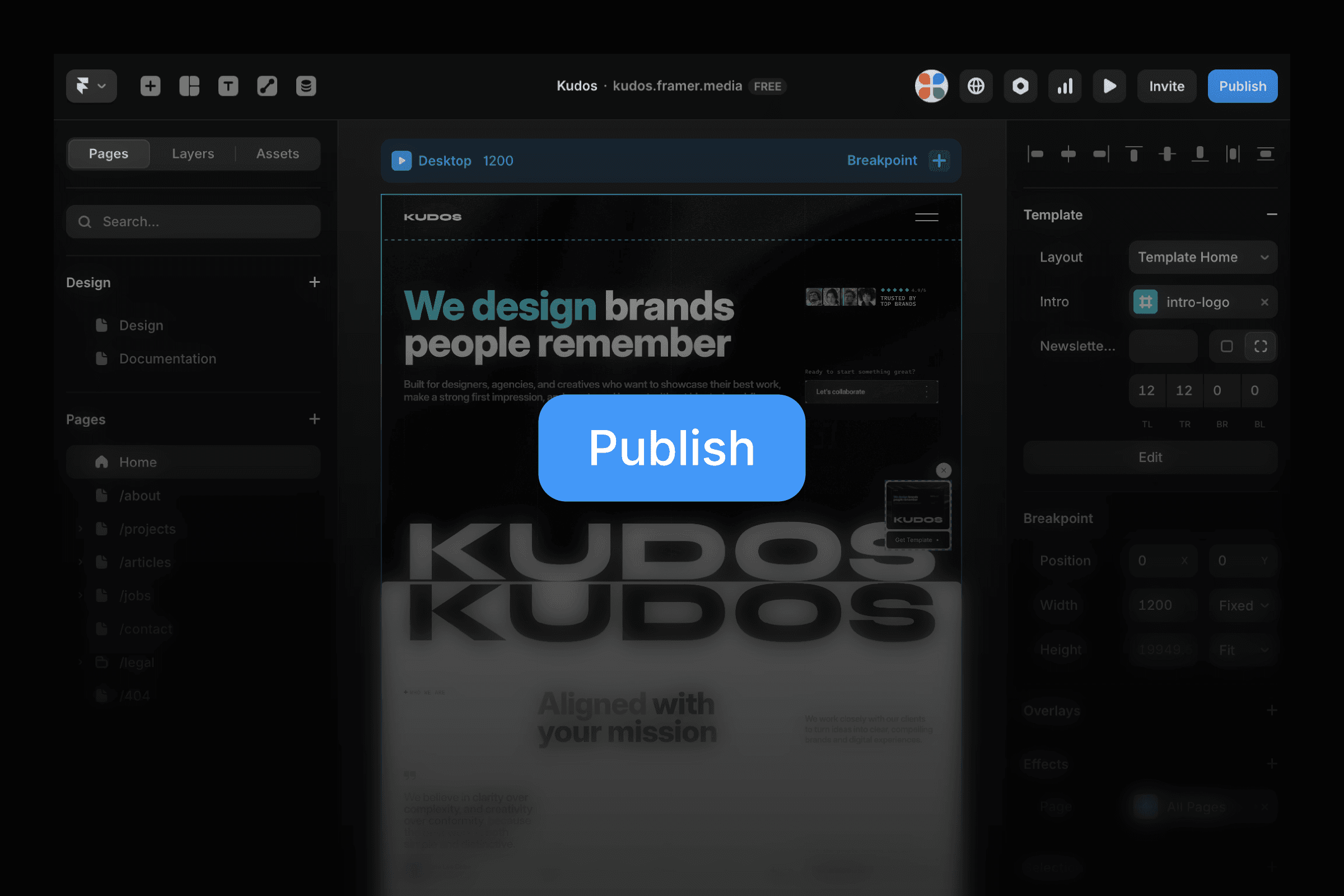Switch to the Layers tab
The image size is (1344, 896).
pos(193,153)
